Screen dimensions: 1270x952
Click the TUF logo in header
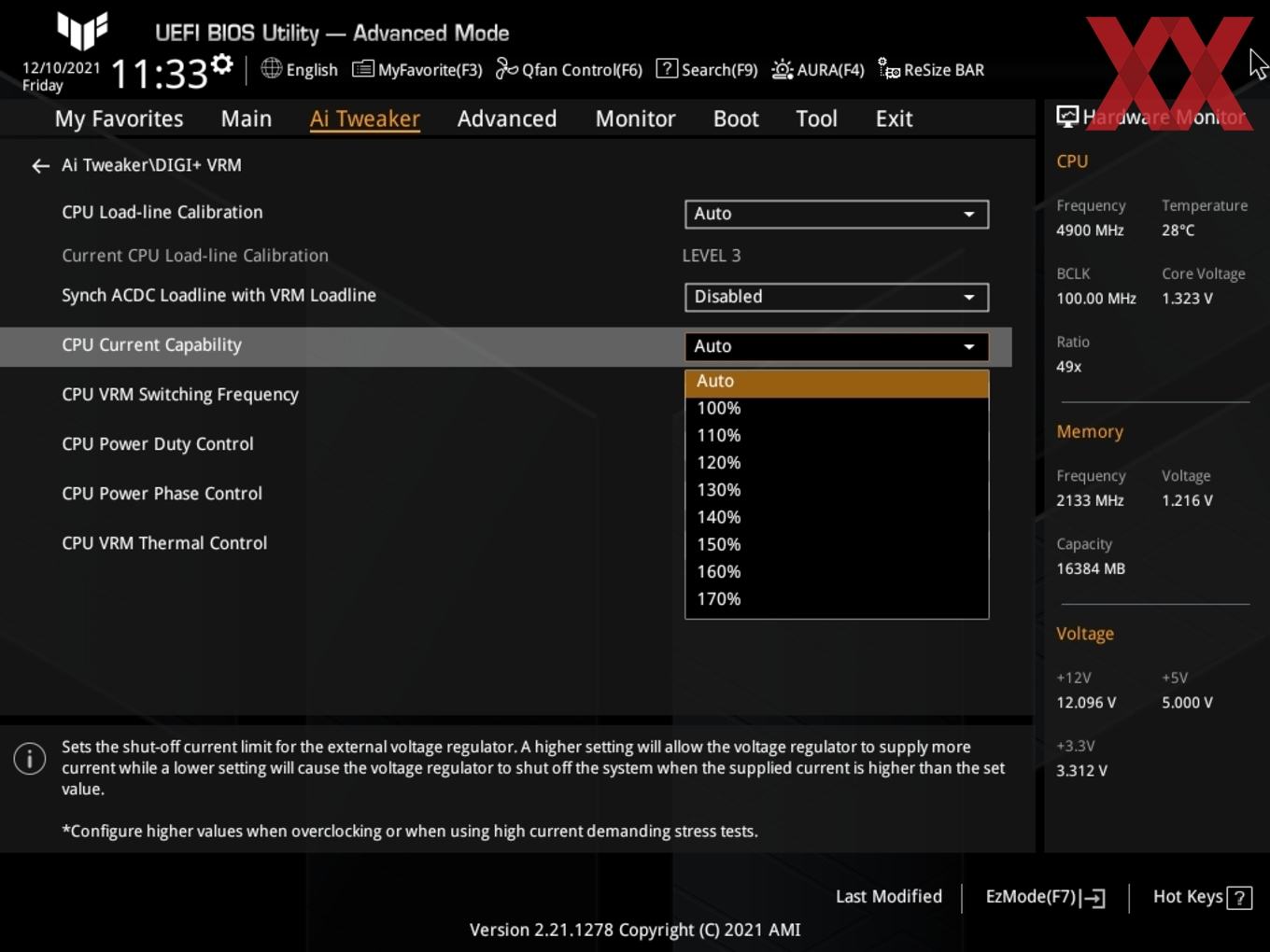coord(82,31)
